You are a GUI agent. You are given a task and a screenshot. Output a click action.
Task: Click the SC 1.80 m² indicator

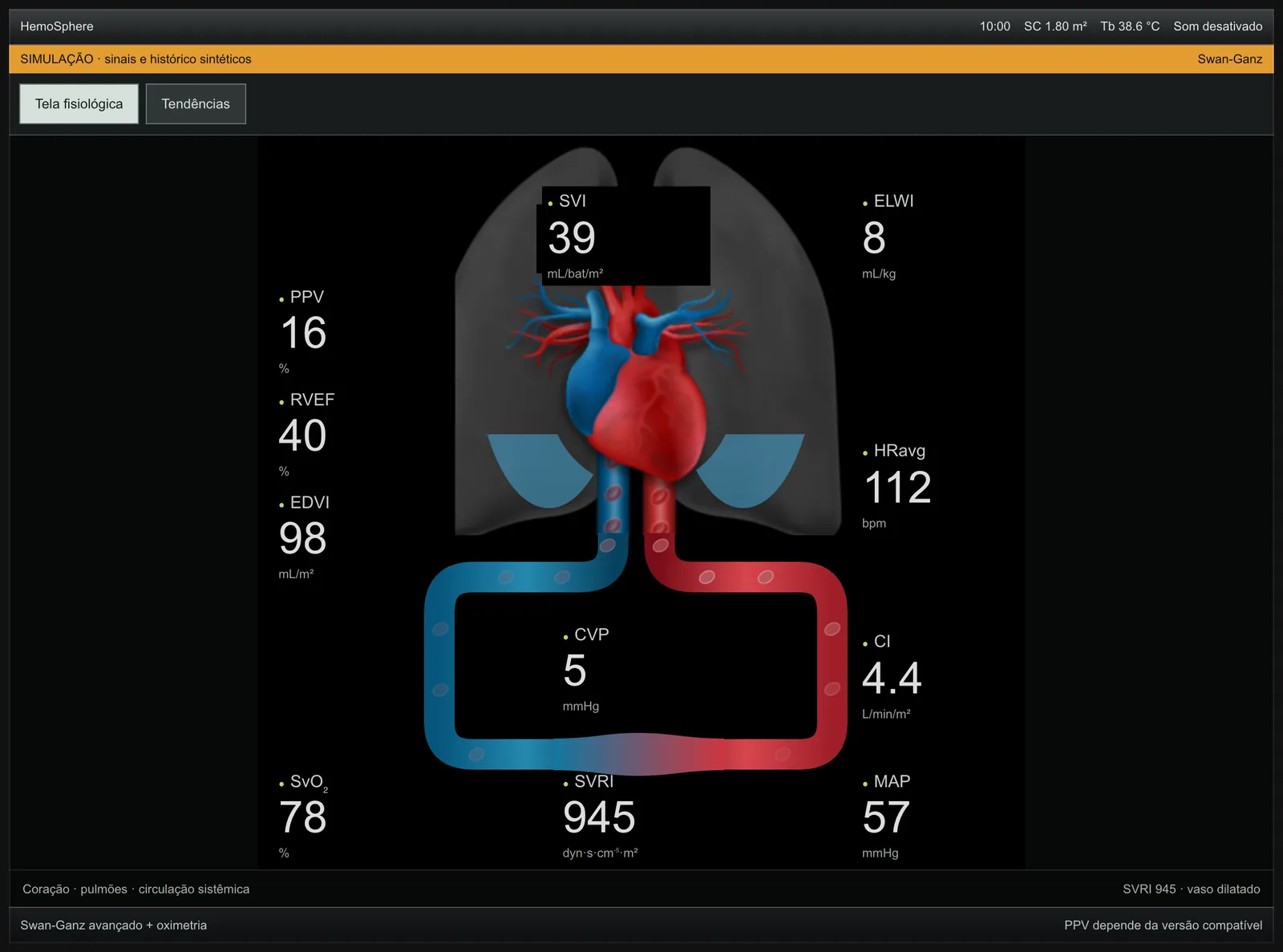click(1055, 26)
